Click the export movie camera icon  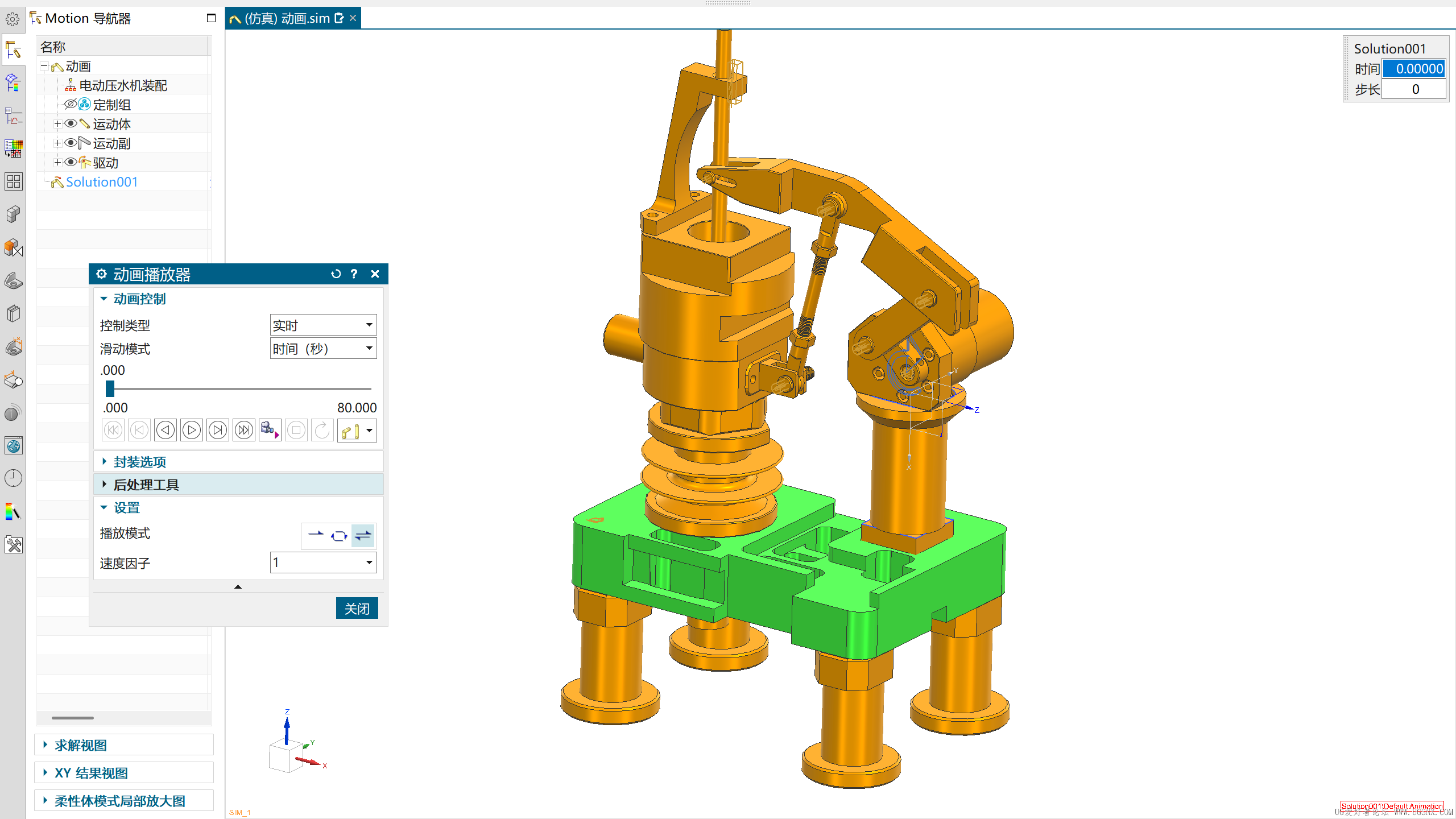click(x=270, y=431)
